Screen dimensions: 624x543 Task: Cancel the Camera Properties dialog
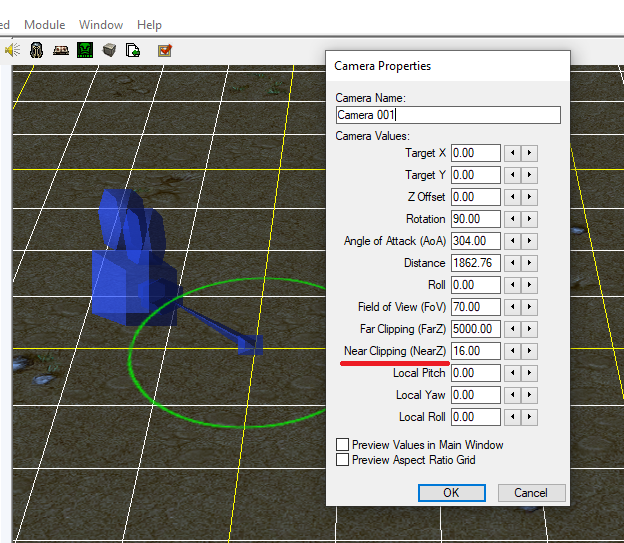(531, 493)
